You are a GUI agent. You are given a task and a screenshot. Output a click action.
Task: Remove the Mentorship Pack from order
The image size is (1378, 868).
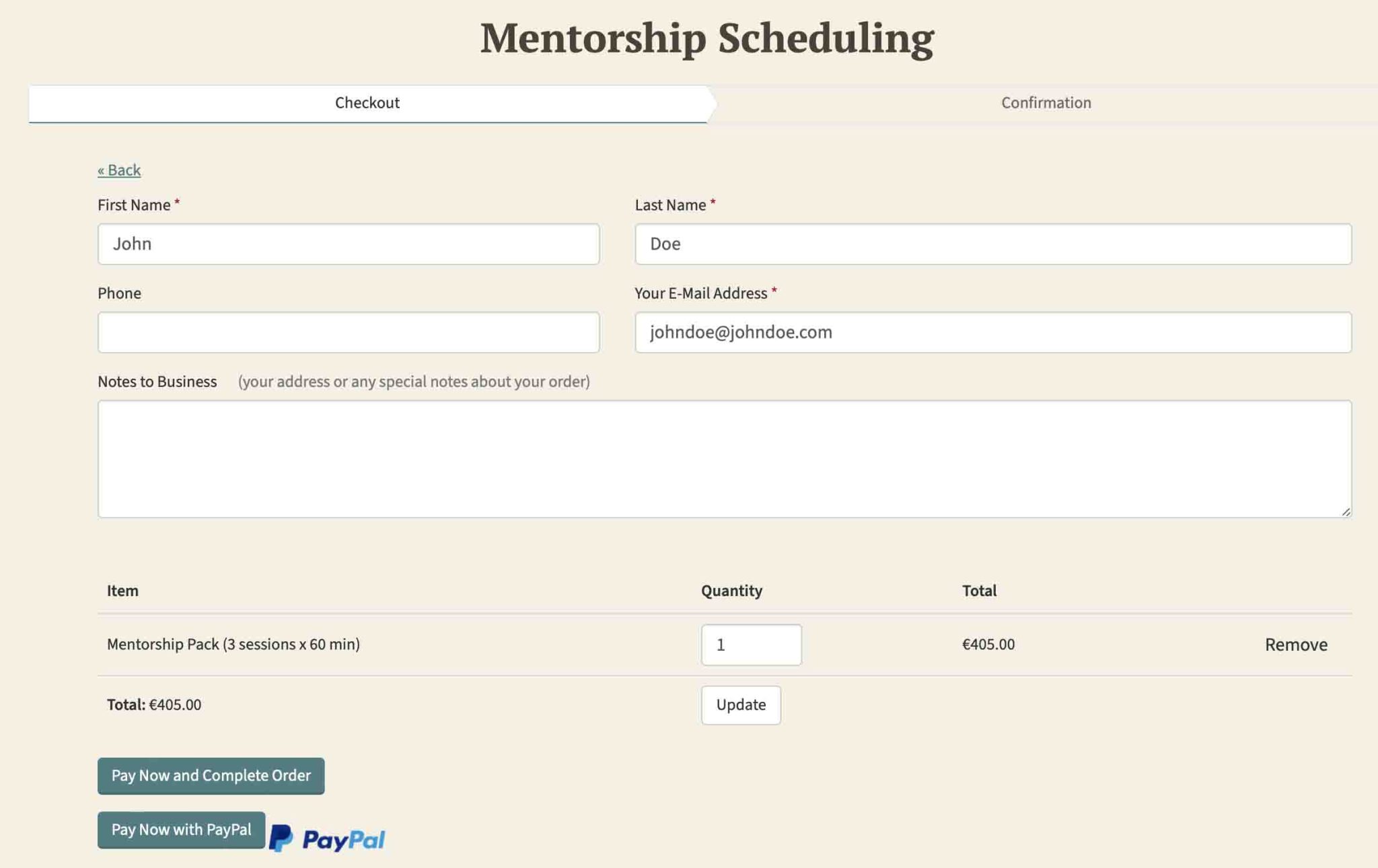[1295, 645]
